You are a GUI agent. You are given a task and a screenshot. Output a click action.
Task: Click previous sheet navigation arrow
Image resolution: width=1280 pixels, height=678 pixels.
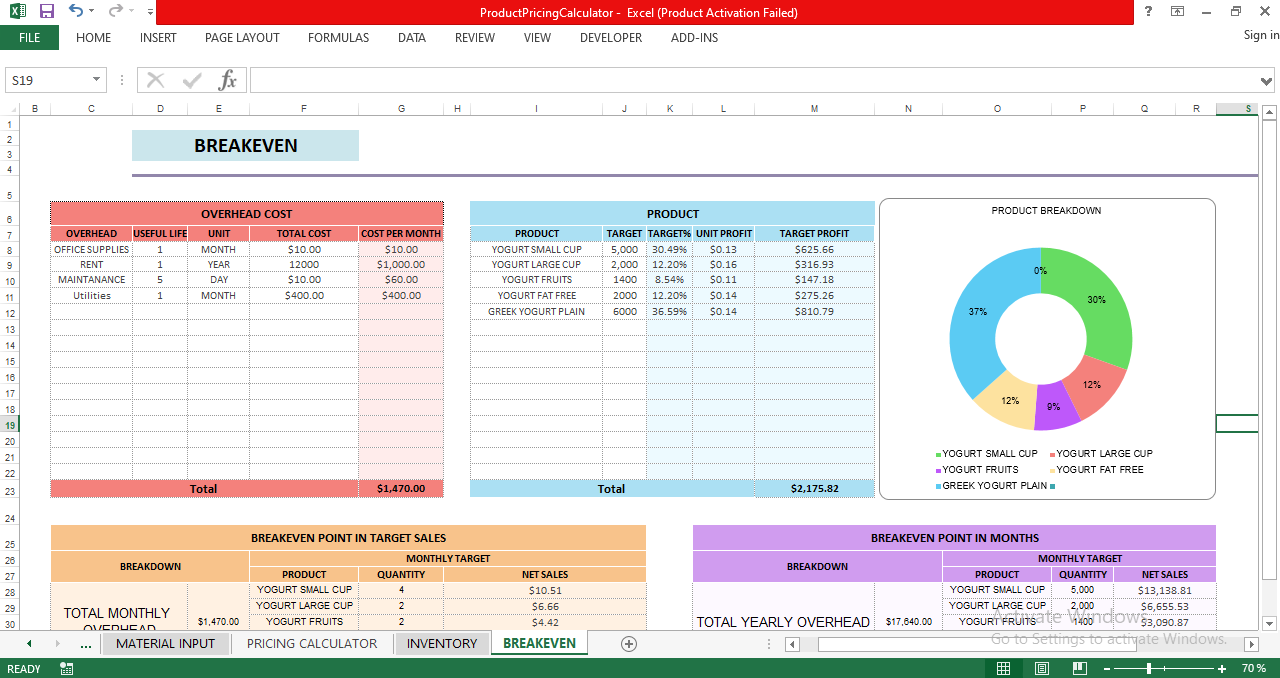(29, 643)
